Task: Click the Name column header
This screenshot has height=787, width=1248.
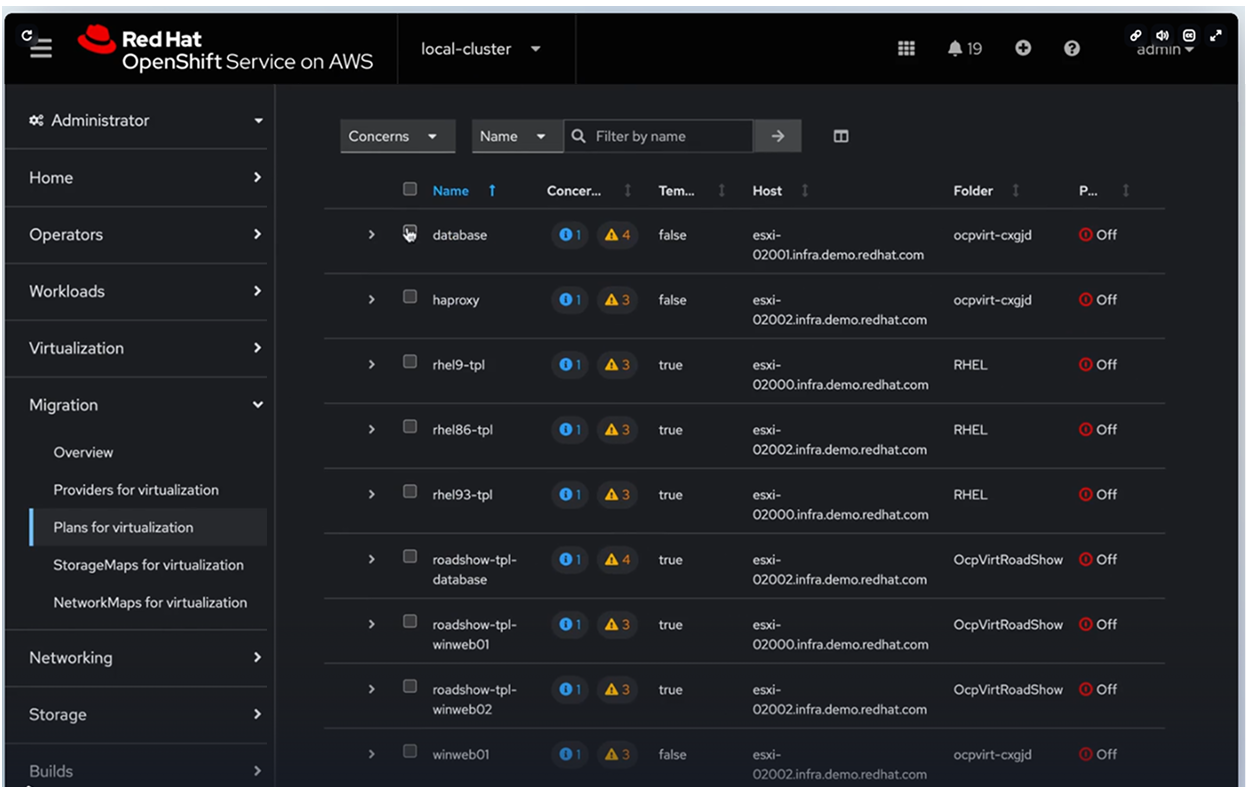Action: (451, 190)
